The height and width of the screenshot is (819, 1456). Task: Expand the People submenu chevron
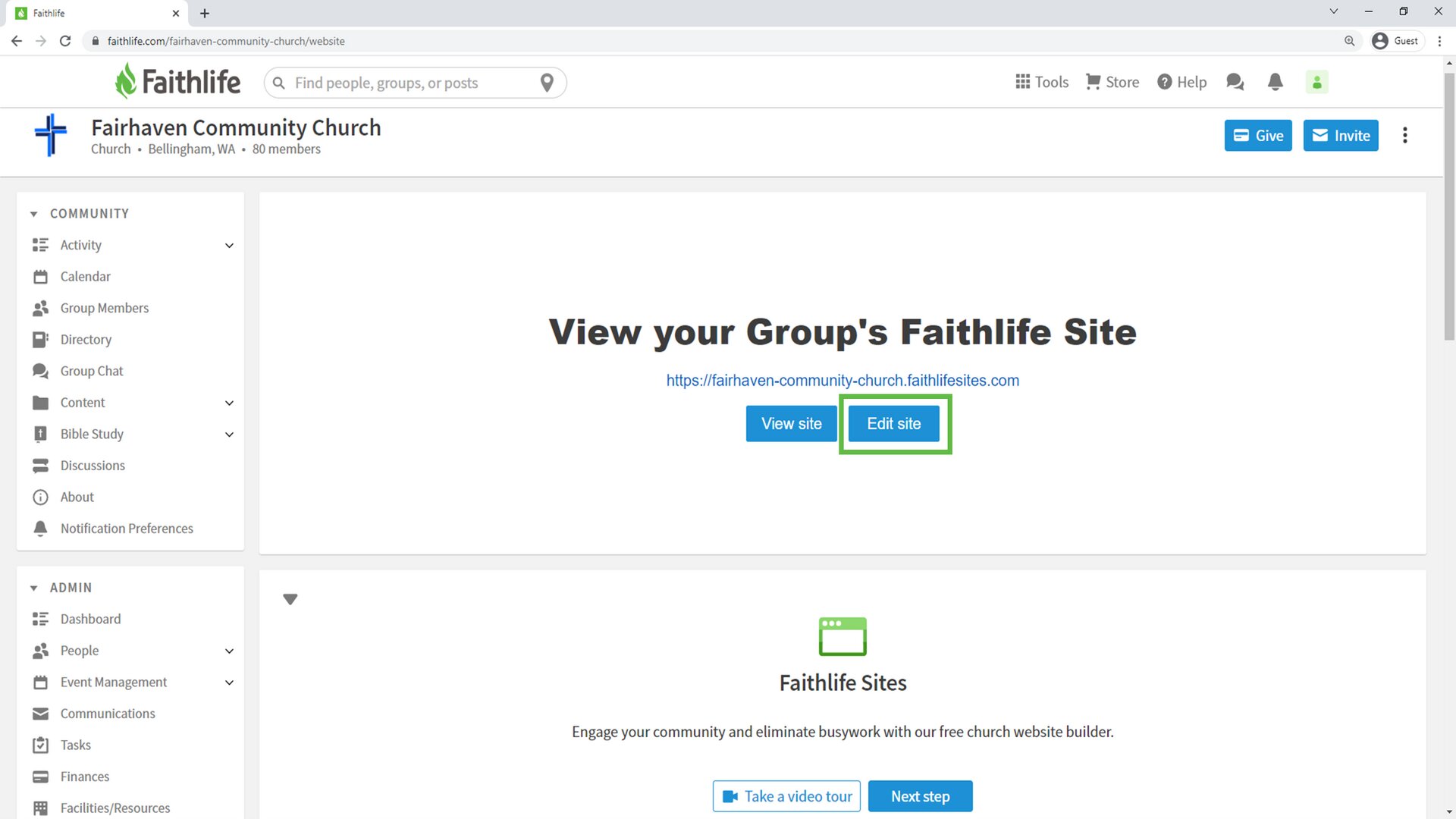pos(229,651)
